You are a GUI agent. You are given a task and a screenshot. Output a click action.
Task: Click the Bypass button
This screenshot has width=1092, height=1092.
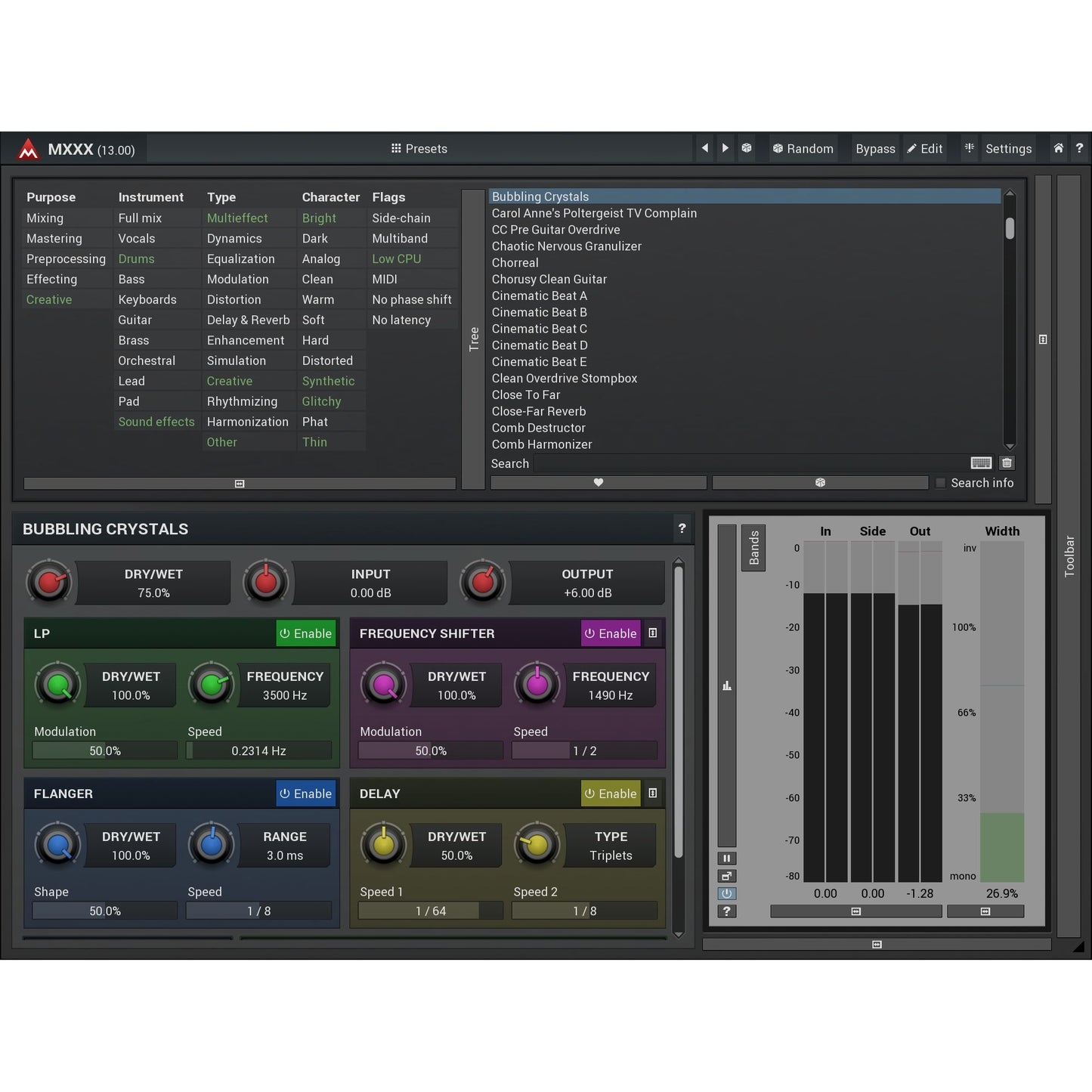[x=875, y=148]
